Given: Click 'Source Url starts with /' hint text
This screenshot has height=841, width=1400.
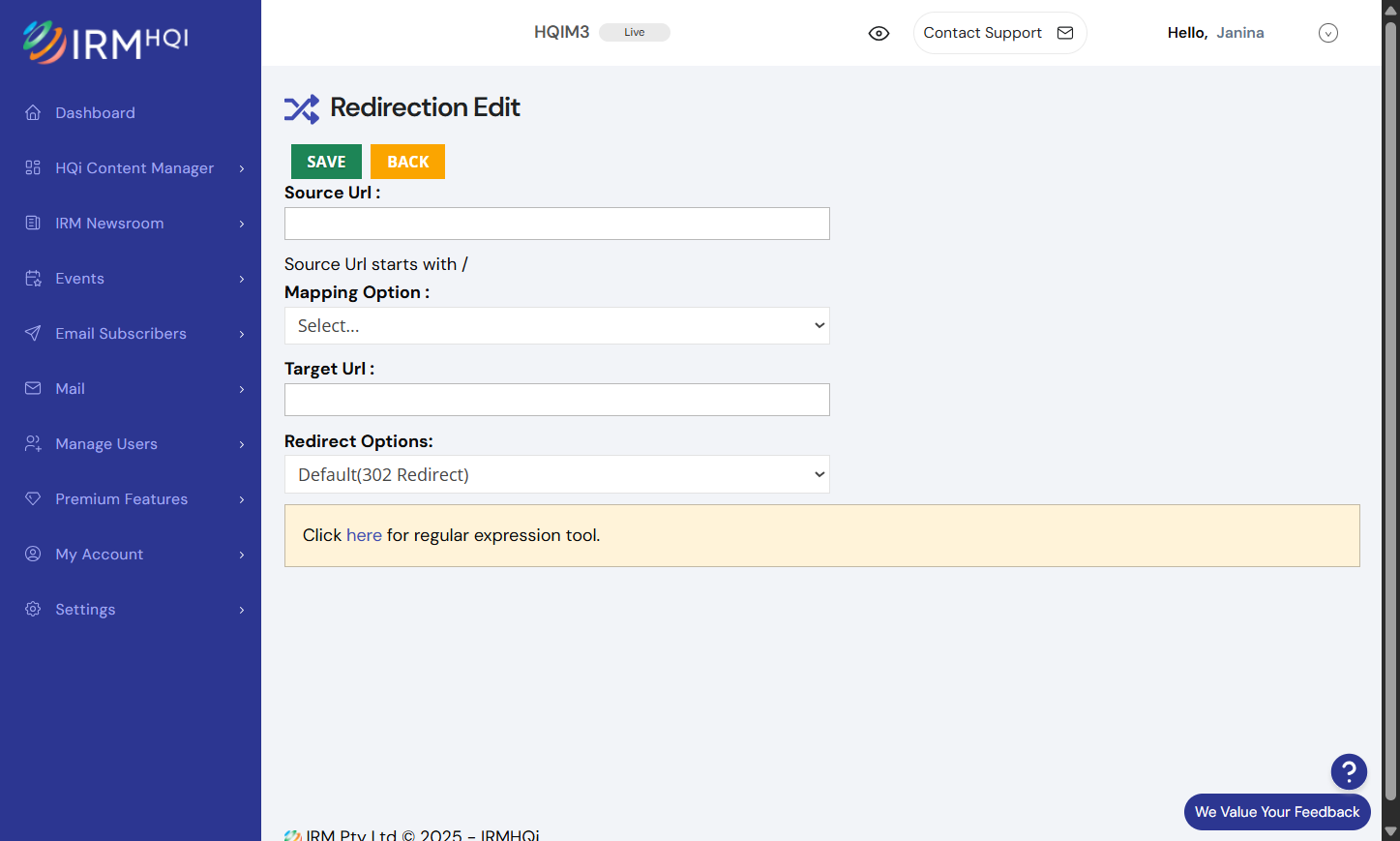Looking at the screenshot, I should click(376, 264).
